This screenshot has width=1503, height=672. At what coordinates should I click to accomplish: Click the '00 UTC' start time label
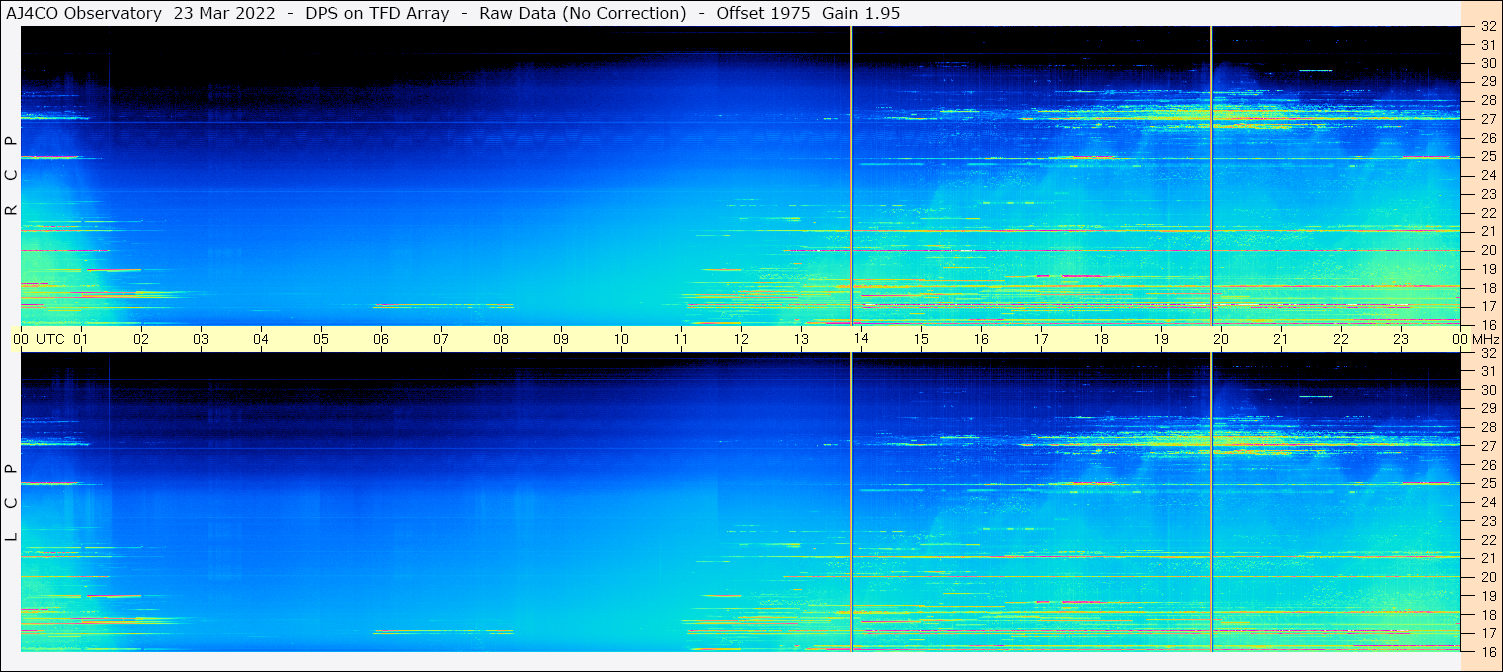[x=39, y=339]
